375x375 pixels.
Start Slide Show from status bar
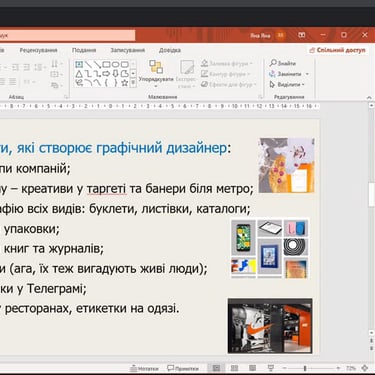[271, 368]
